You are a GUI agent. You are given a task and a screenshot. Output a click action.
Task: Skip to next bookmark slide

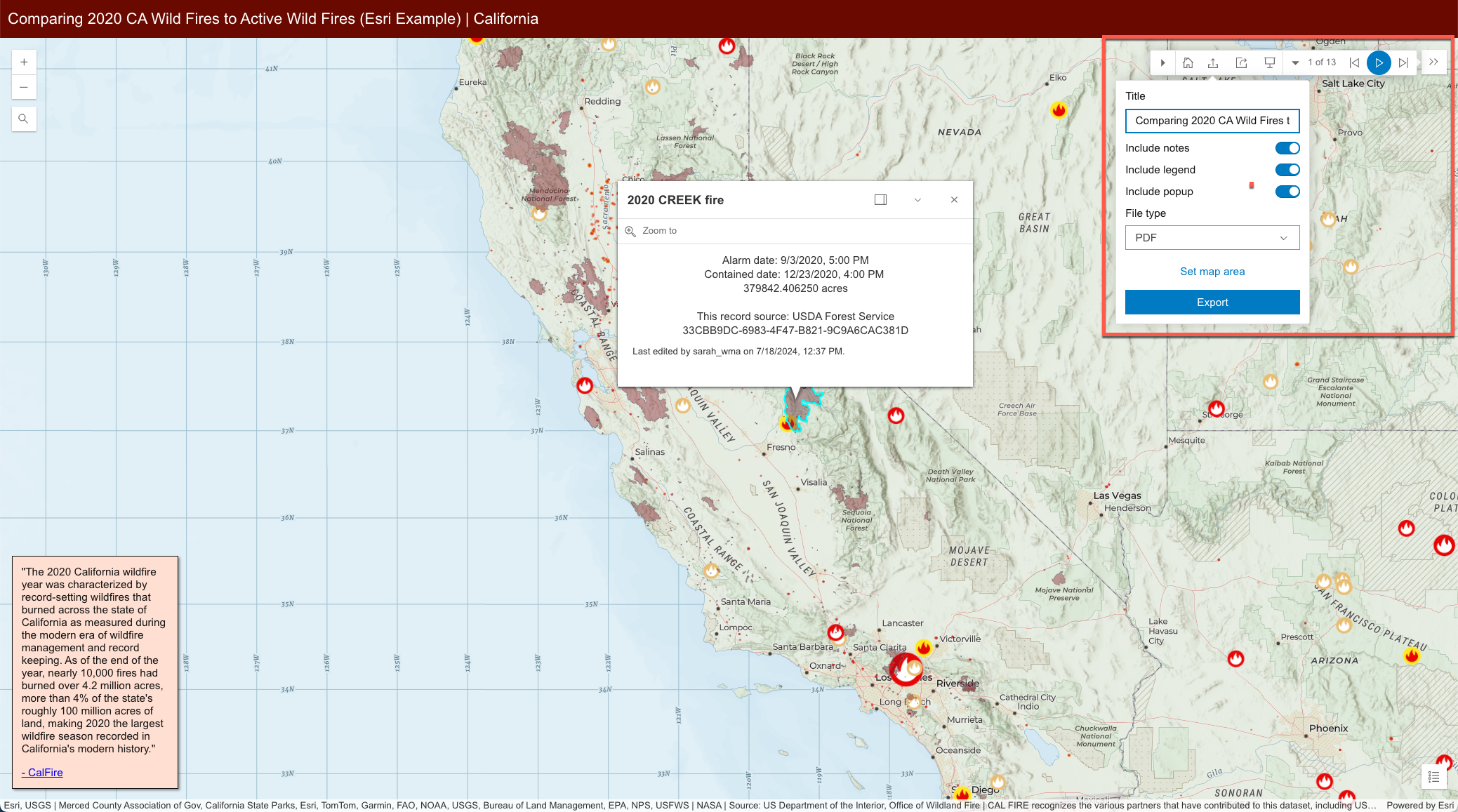tap(1403, 63)
